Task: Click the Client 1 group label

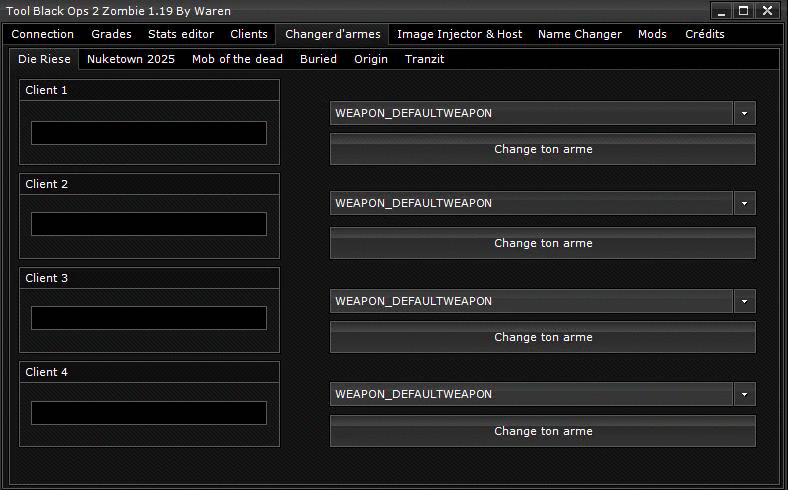Action: pyautogui.click(x=46, y=90)
